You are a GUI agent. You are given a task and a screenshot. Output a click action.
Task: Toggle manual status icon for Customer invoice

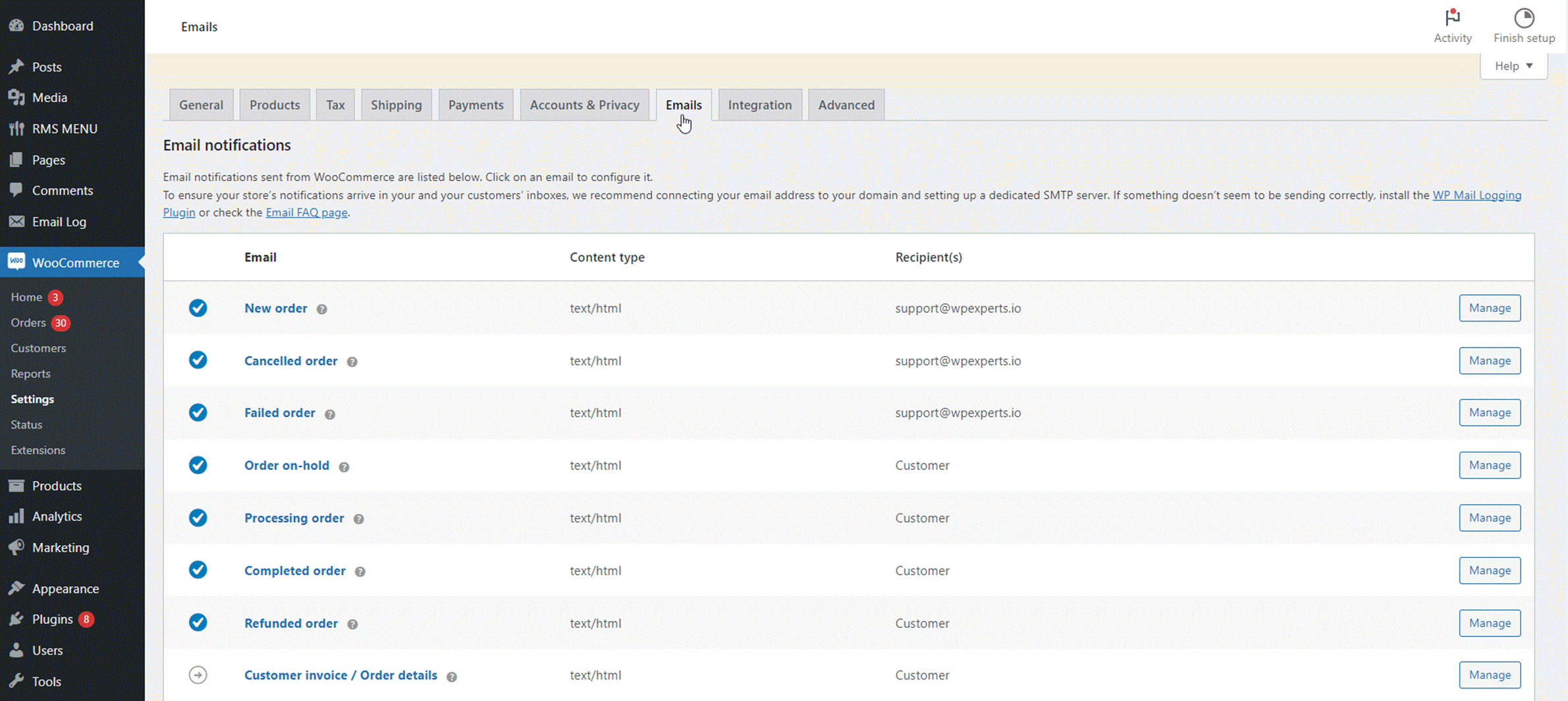(198, 675)
